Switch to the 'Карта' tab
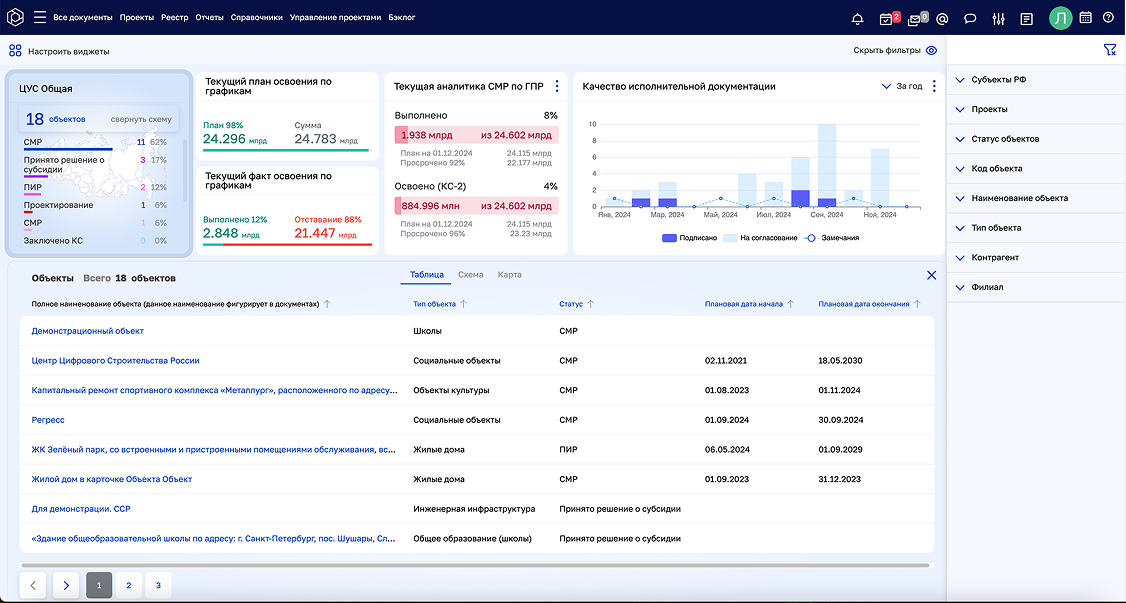1126x603 pixels. click(509, 275)
